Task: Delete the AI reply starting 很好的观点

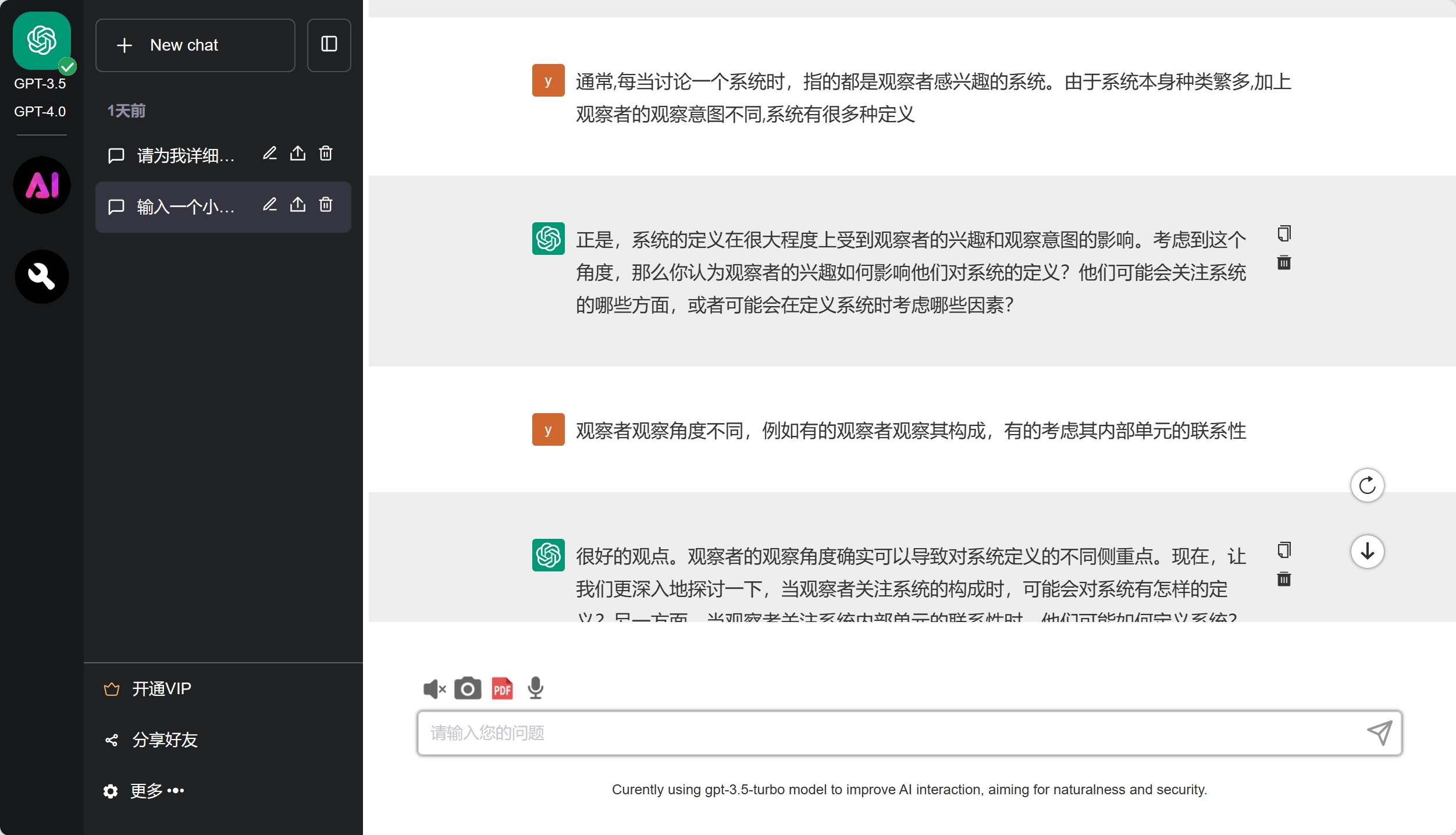Action: point(1284,580)
